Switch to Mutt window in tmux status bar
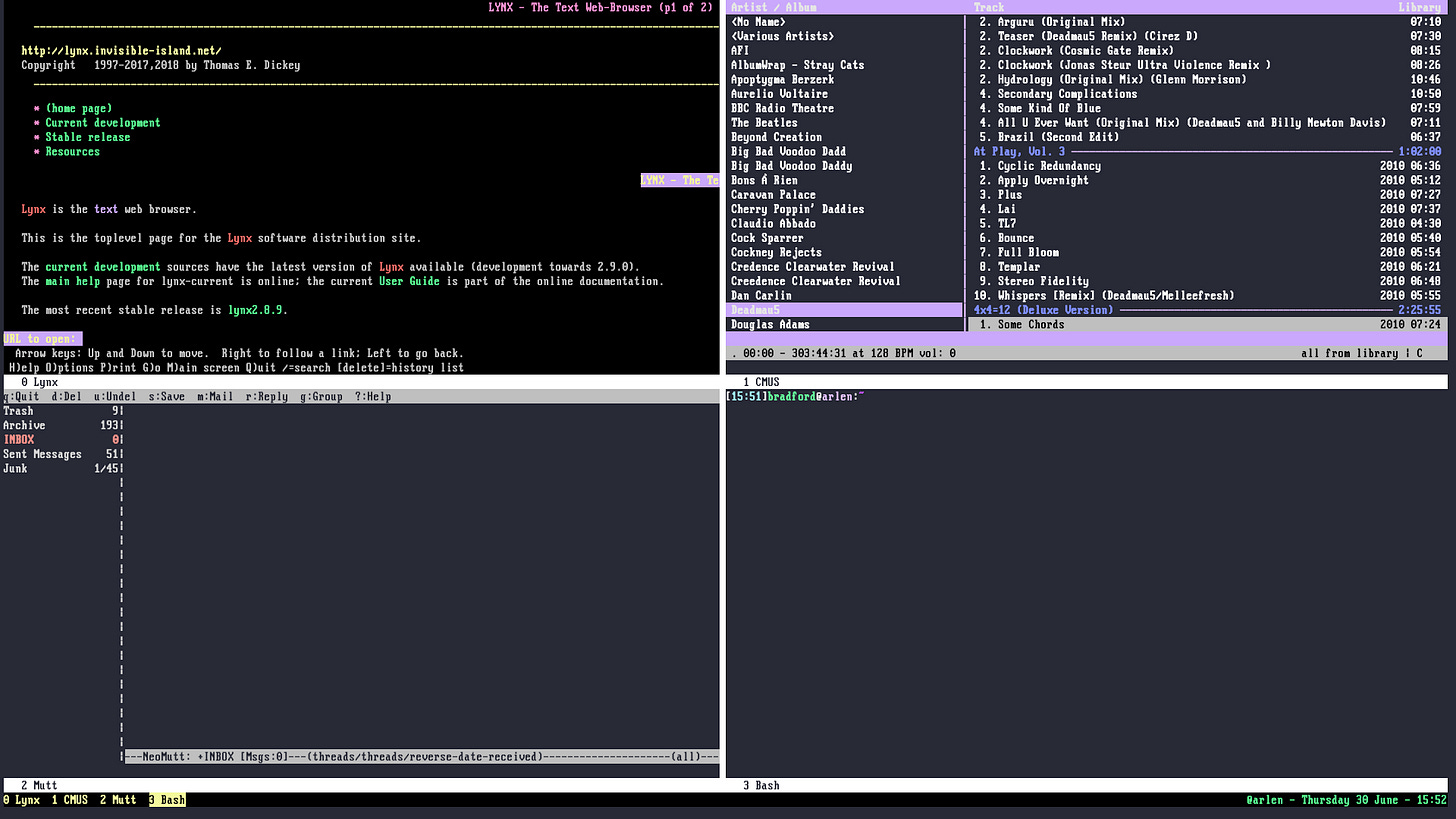Image resolution: width=1456 pixels, height=819 pixels. pos(118,800)
